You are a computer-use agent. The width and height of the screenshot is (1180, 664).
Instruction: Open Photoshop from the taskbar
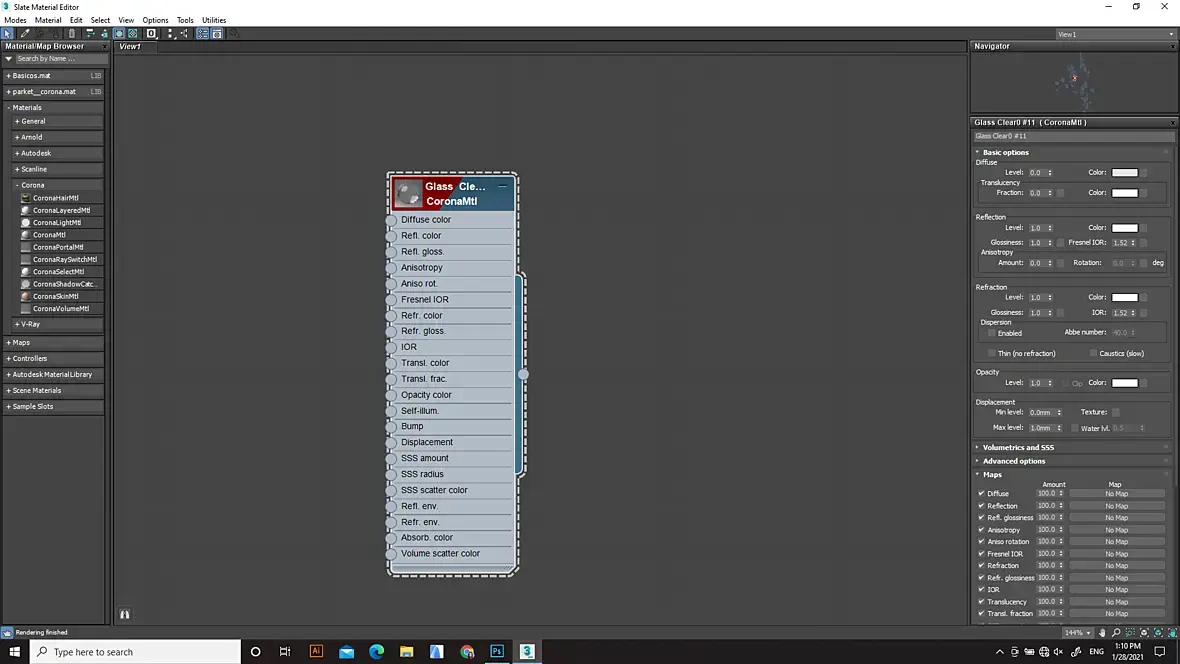coord(497,652)
